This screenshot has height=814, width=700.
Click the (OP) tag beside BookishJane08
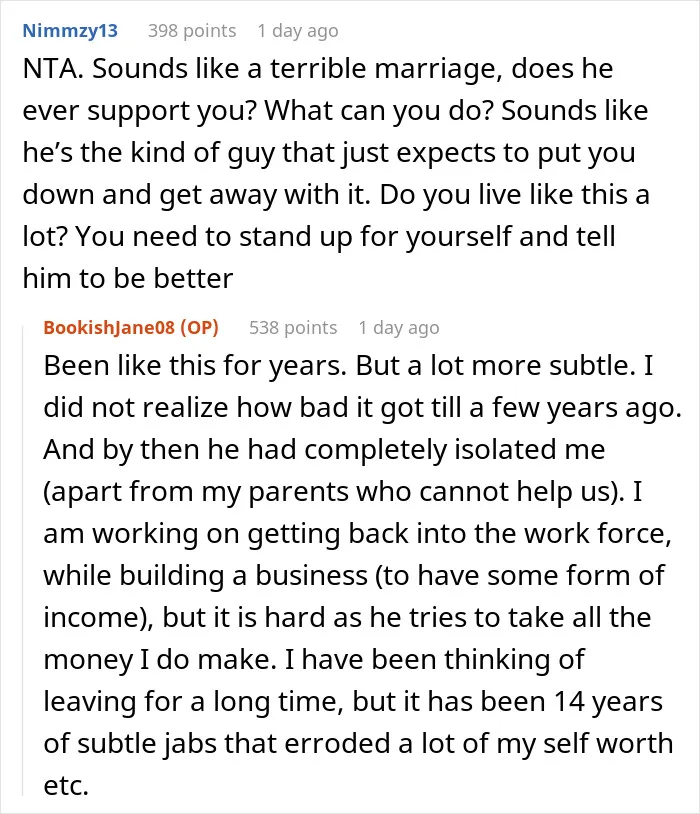[x=199, y=328]
